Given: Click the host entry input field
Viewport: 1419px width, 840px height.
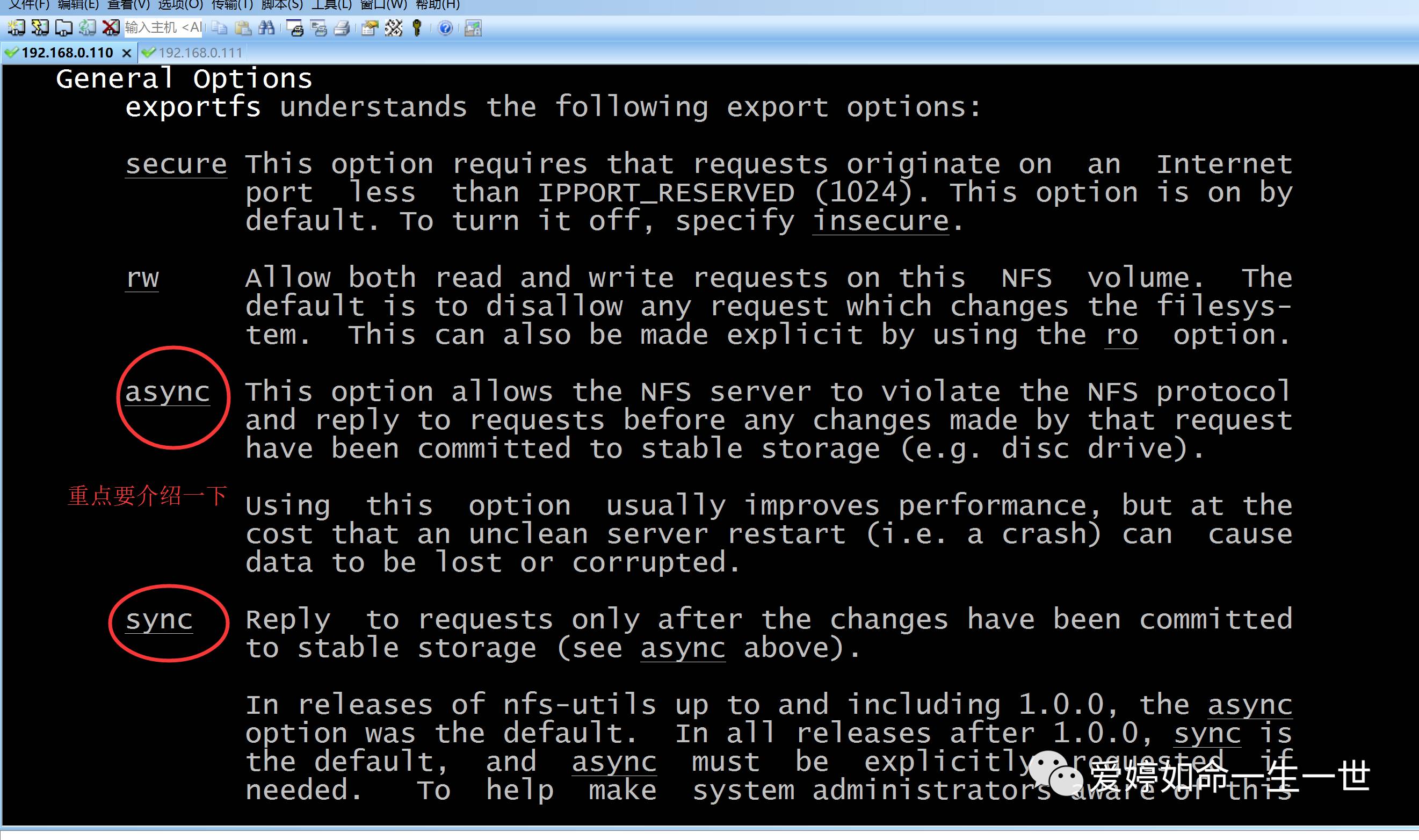Looking at the screenshot, I should 163,27.
